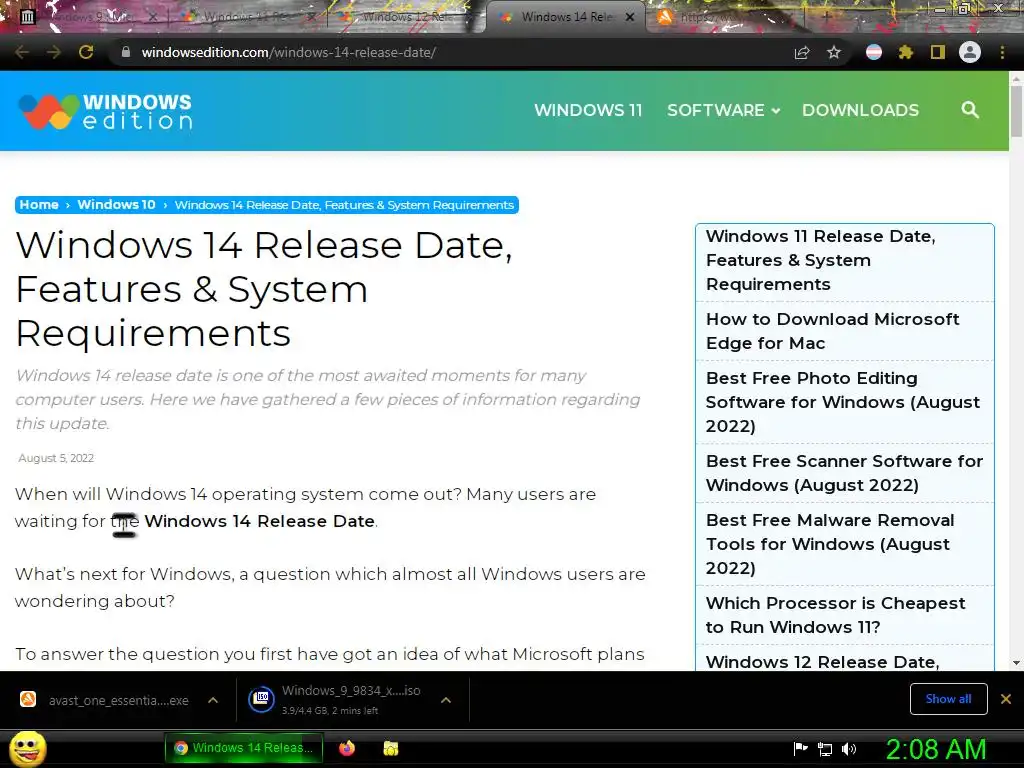The width and height of the screenshot is (1024, 768).
Task: Open the Extensions puzzle piece menu
Action: (906, 52)
